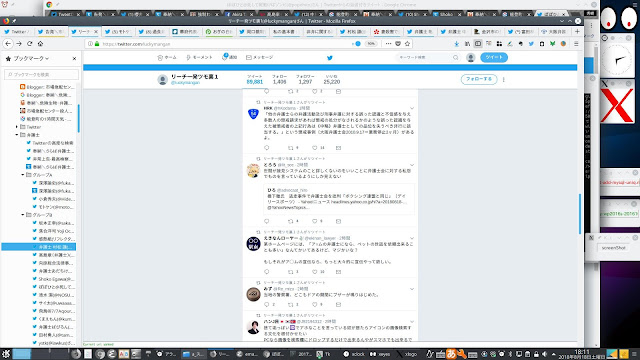Click the Twitter bird logo in header

[x=330, y=58]
